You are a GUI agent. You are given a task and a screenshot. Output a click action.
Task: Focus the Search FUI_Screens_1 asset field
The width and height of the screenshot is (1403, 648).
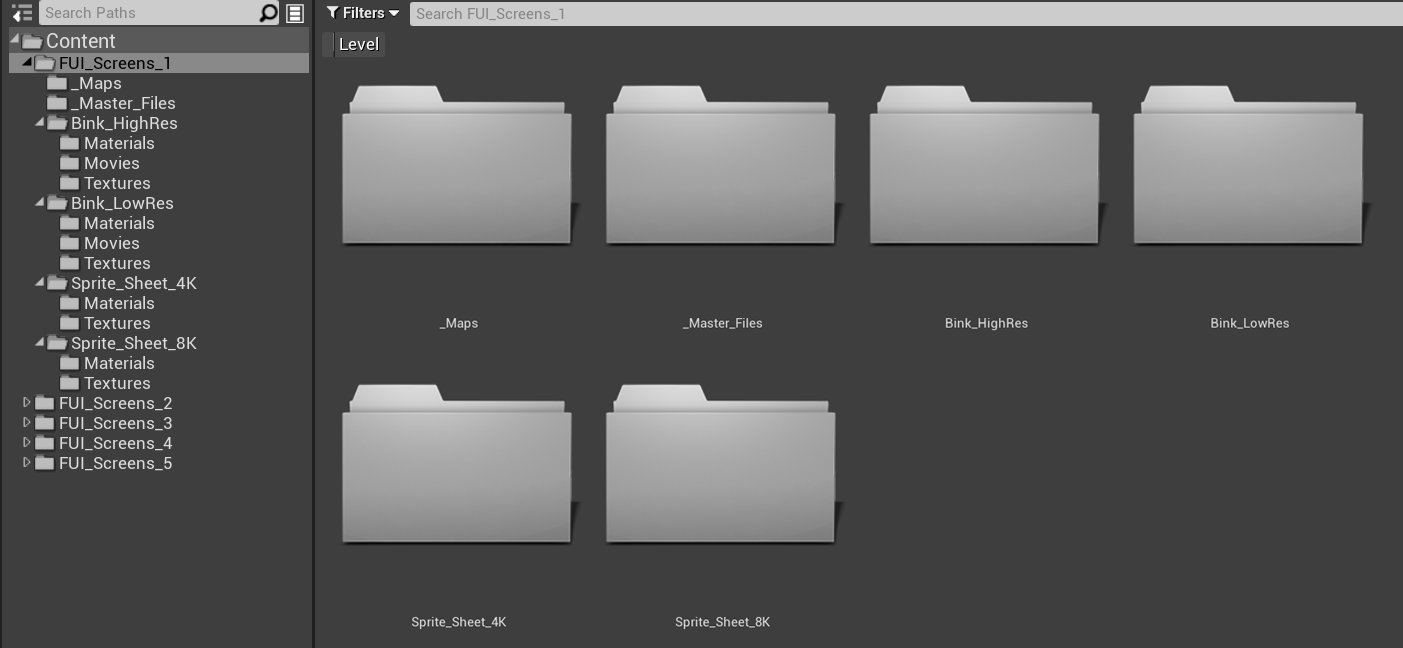[x=900, y=13]
